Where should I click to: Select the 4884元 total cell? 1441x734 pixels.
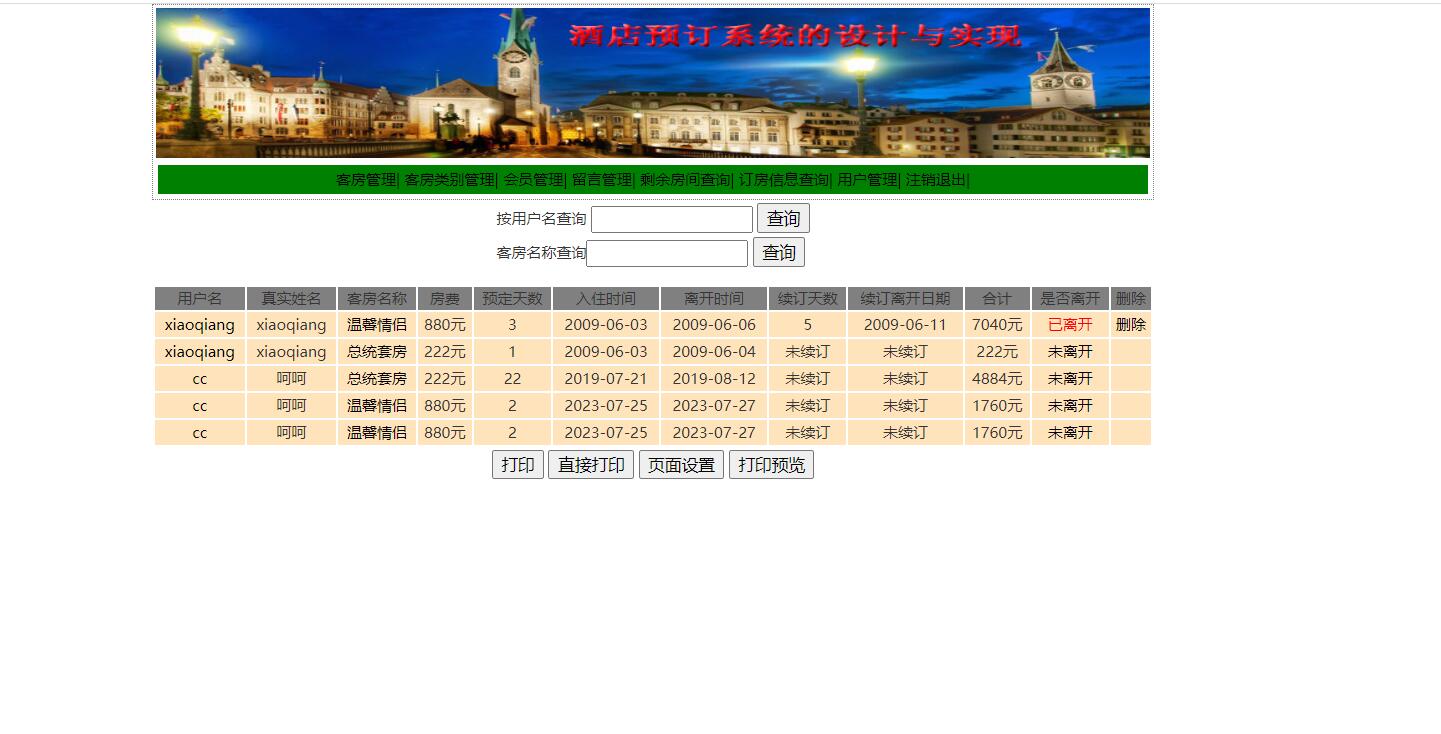tap(997, 379)
